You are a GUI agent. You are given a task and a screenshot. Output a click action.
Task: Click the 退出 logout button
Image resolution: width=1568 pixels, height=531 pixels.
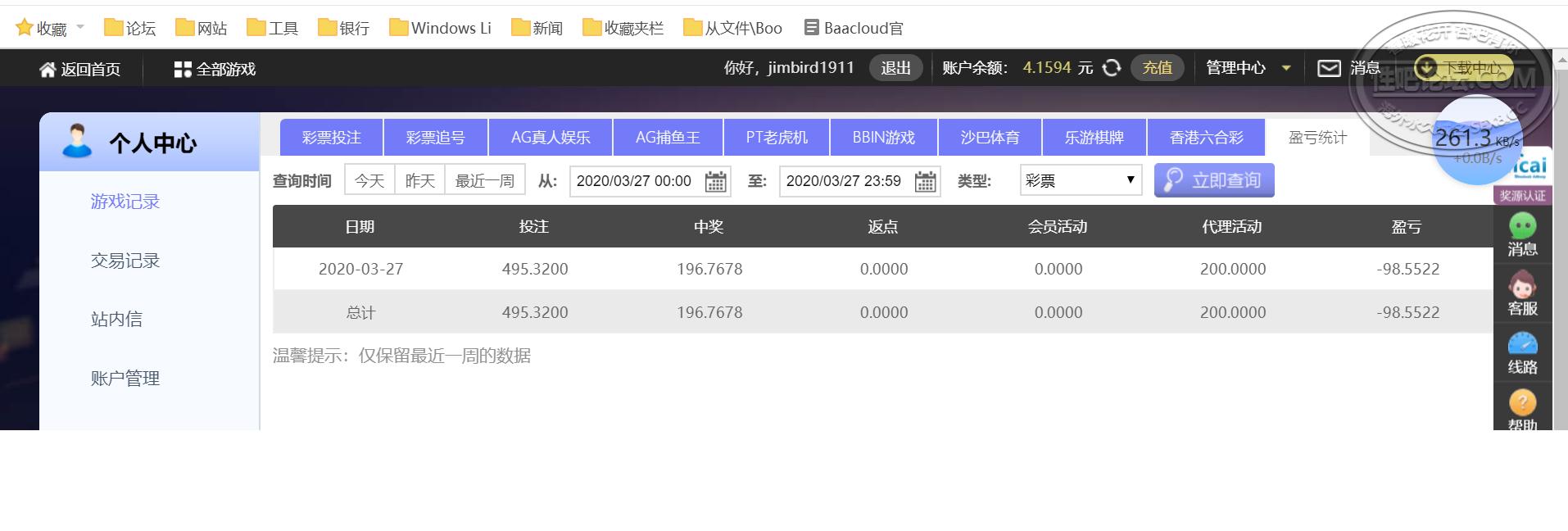click(895, 68)
